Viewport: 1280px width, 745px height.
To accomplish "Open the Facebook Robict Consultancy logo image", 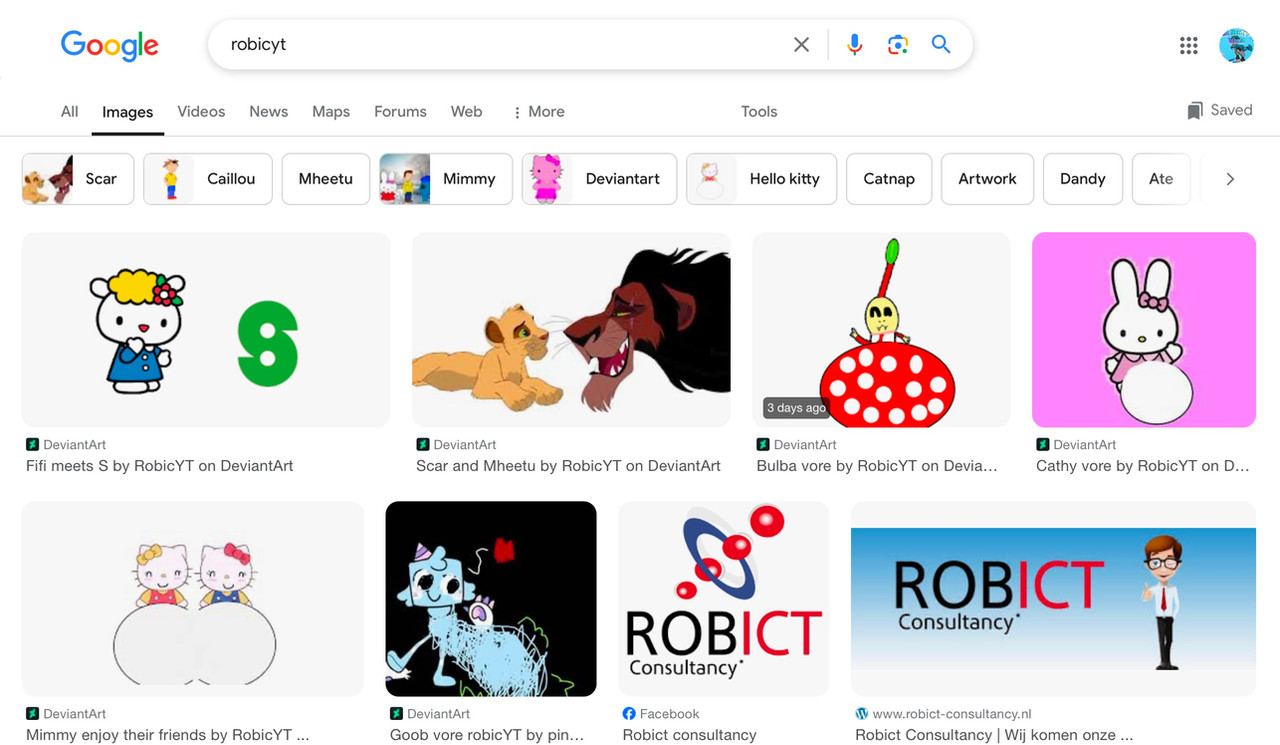I will point(724,599).
